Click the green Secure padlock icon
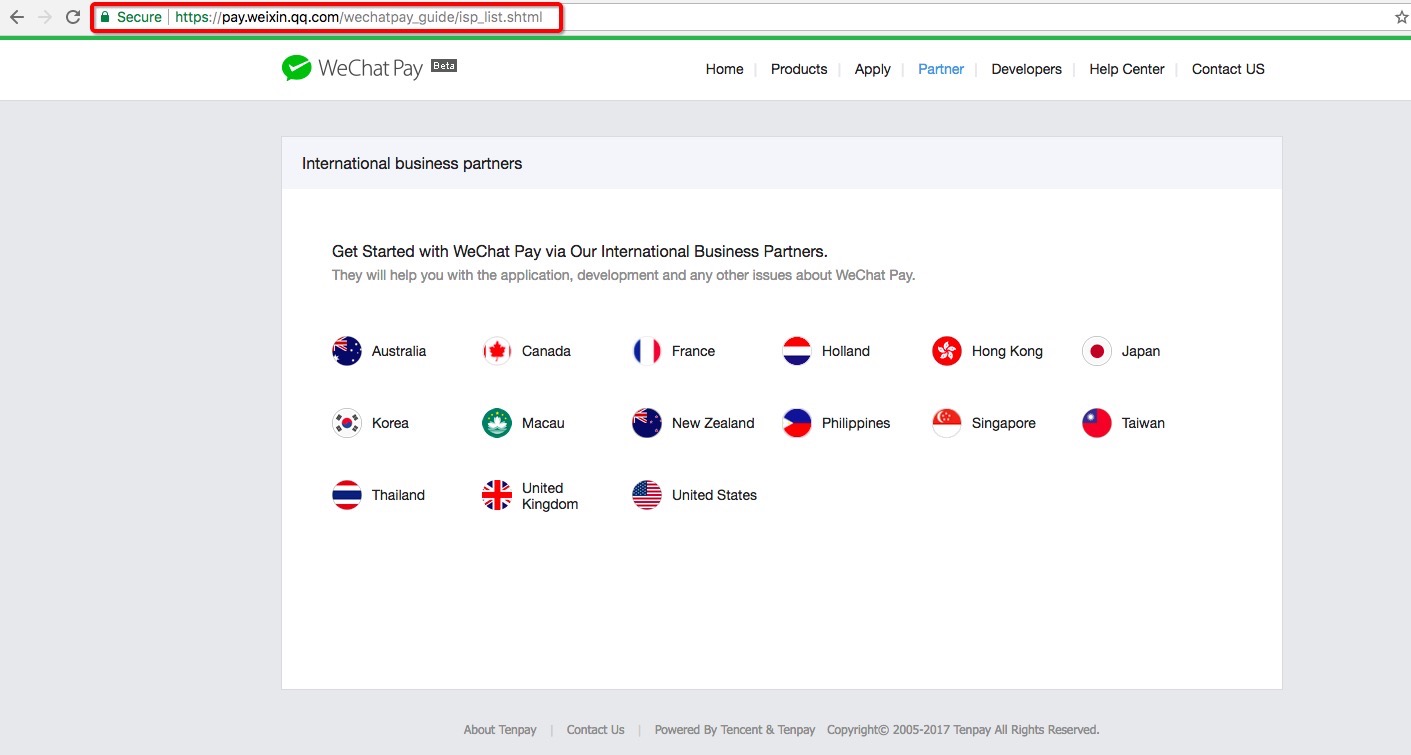Screen dimensions: 1411x755 click(x=105, y=17)
